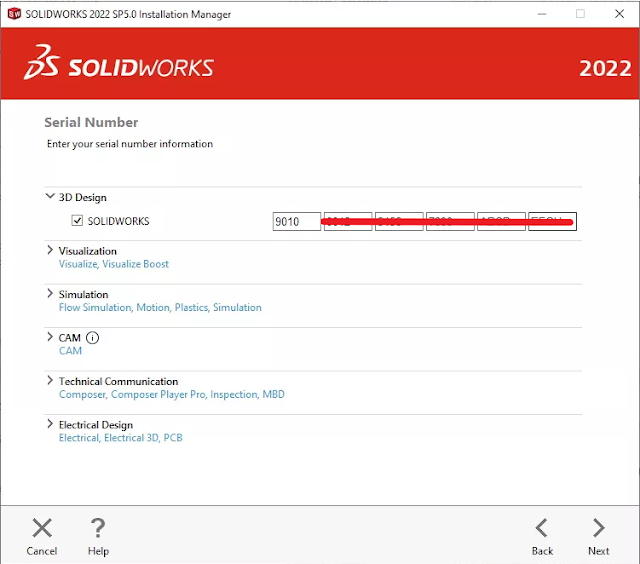The image size is (640, 564).
Task: Click first serial number field containing 9010
Action: coord(297,222)
